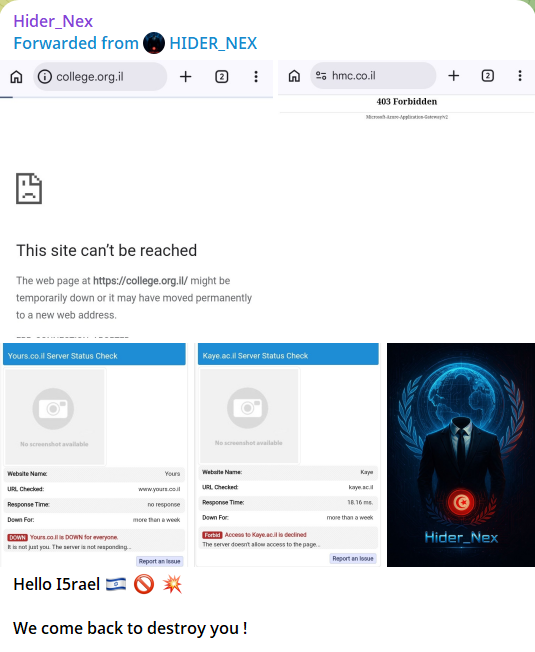This screenshot has width=535, height=652.
Task: Open the tab switcher in college.org.il browser
Action: coord(222,77)
